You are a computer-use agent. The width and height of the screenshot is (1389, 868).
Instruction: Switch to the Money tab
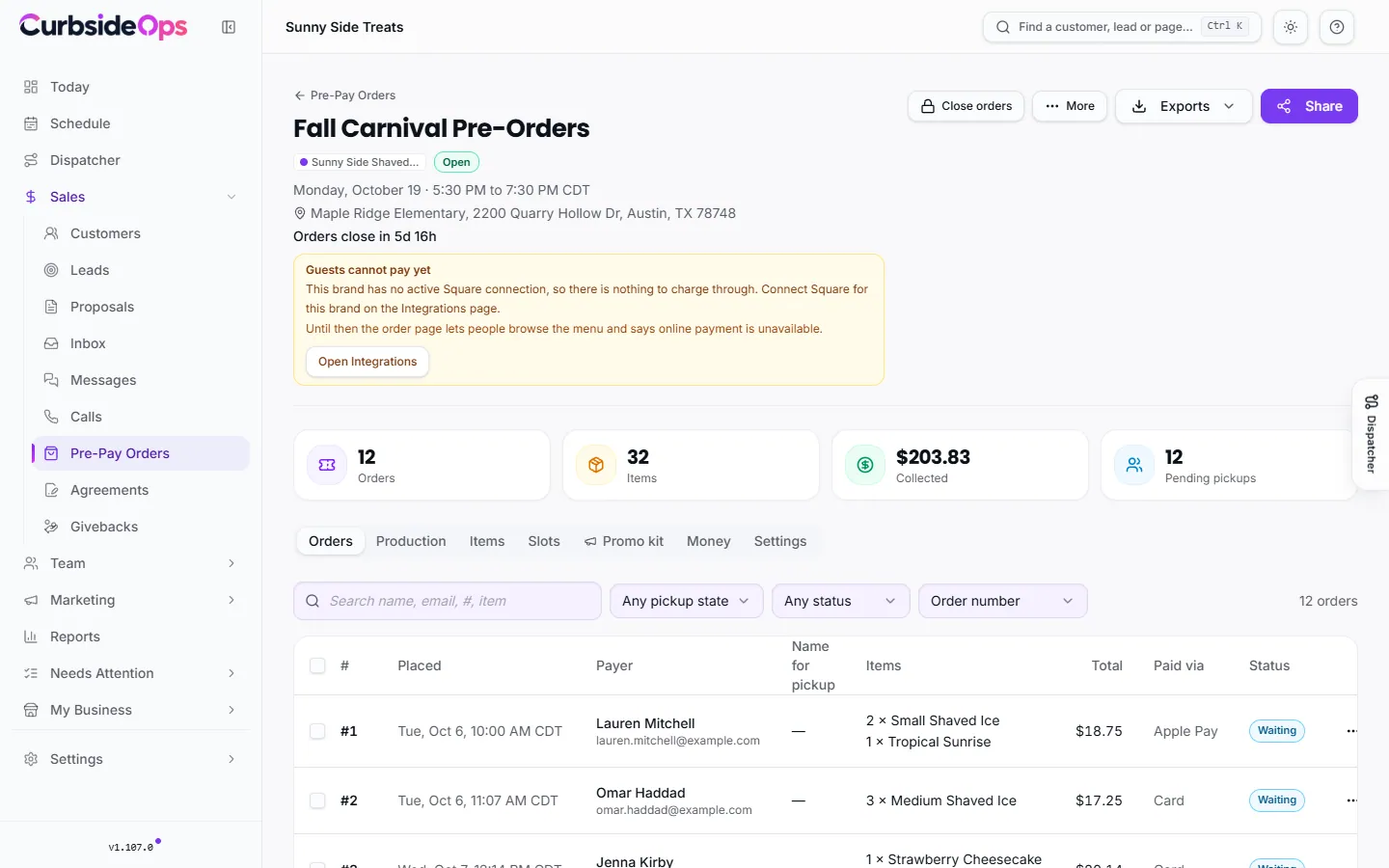pos(709,541)
